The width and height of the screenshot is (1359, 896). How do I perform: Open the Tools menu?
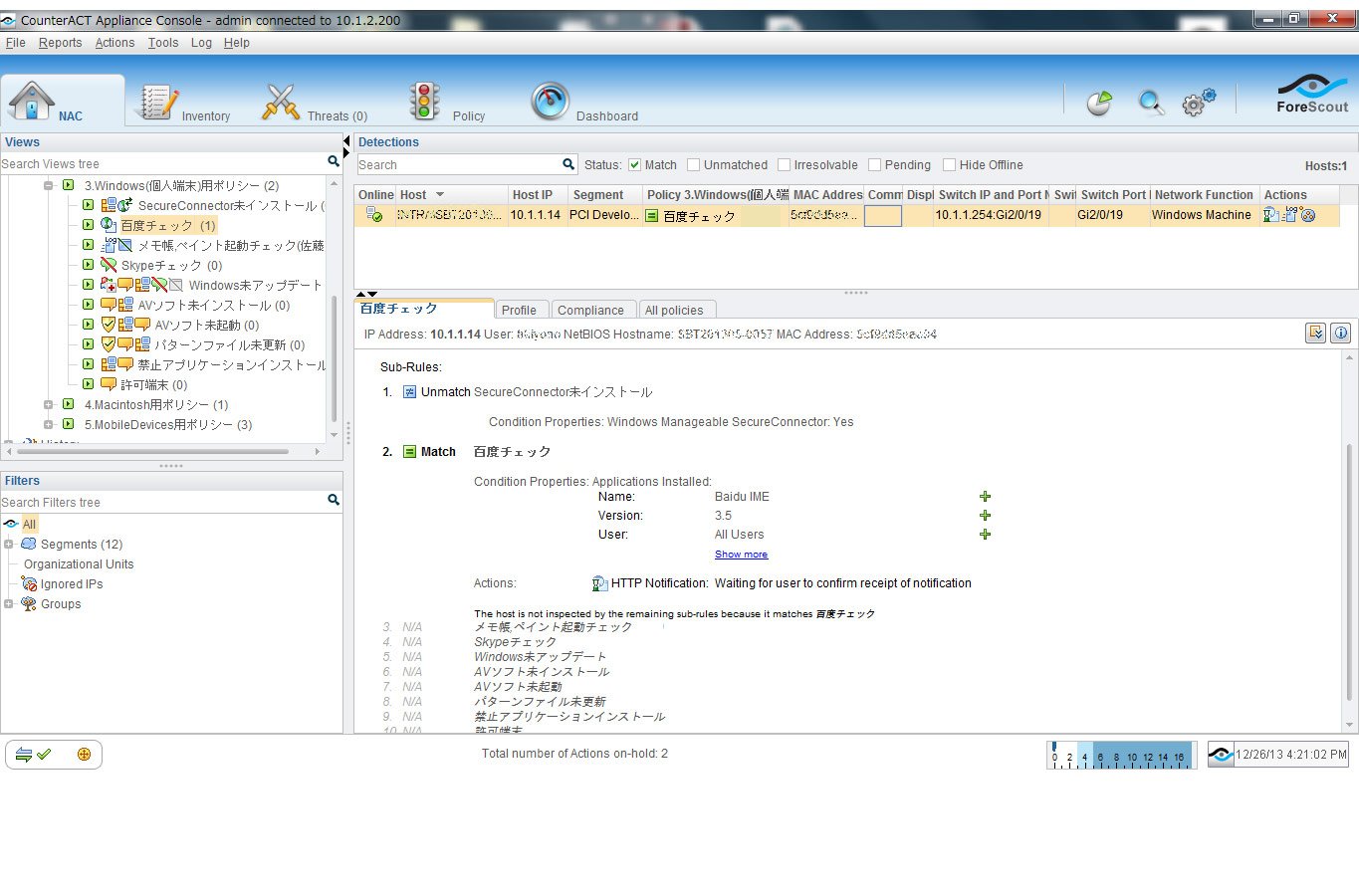click(163, 43)
